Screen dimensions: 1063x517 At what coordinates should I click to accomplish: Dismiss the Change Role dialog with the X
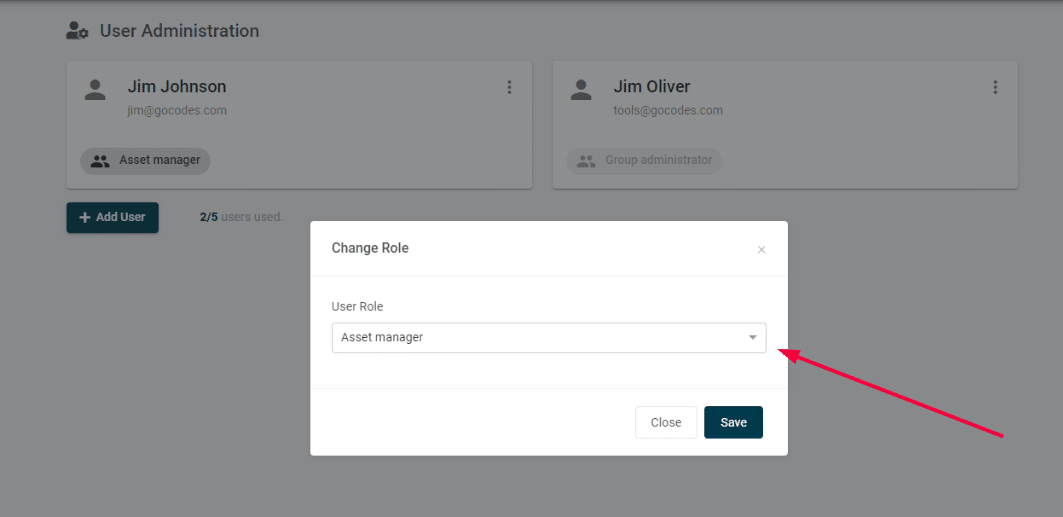pos(761,250)
